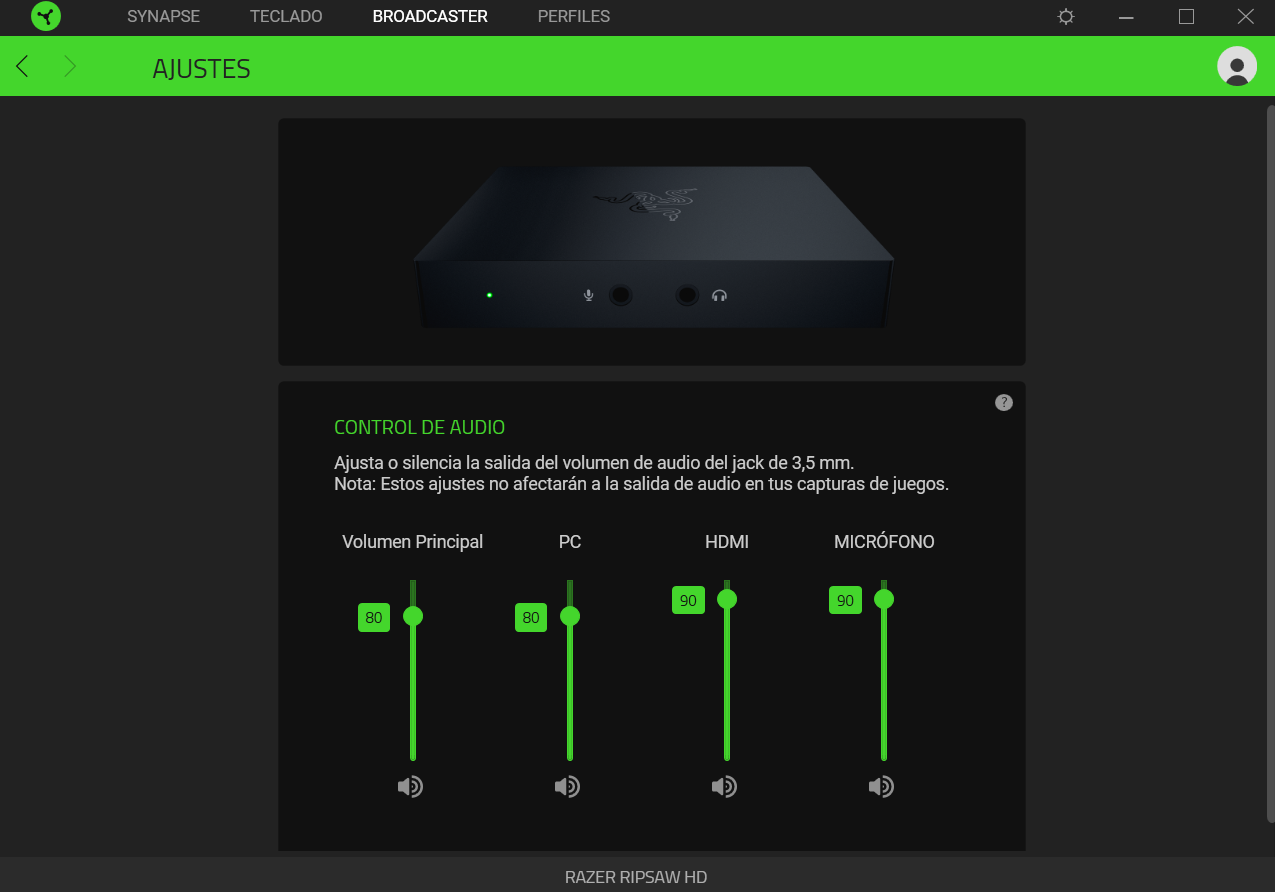The height and width of the screenshot is (892, 1275).
Task: Click the Volumen Principal slider handle
Action: (413, 616)
